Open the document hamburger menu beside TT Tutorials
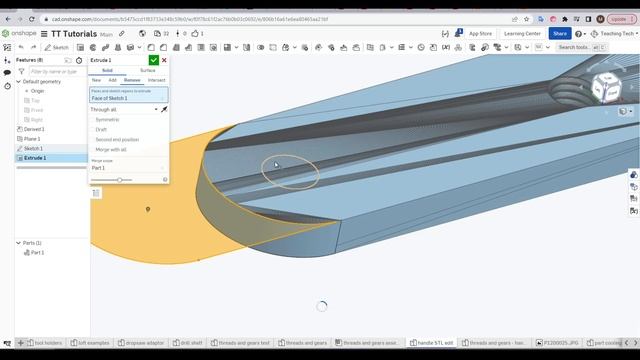 coord(44,34)
